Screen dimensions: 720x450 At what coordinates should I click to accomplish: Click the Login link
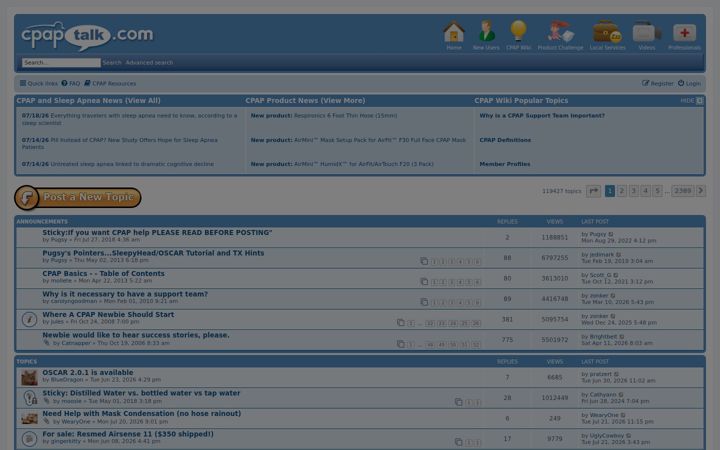[x=689, y=83]
